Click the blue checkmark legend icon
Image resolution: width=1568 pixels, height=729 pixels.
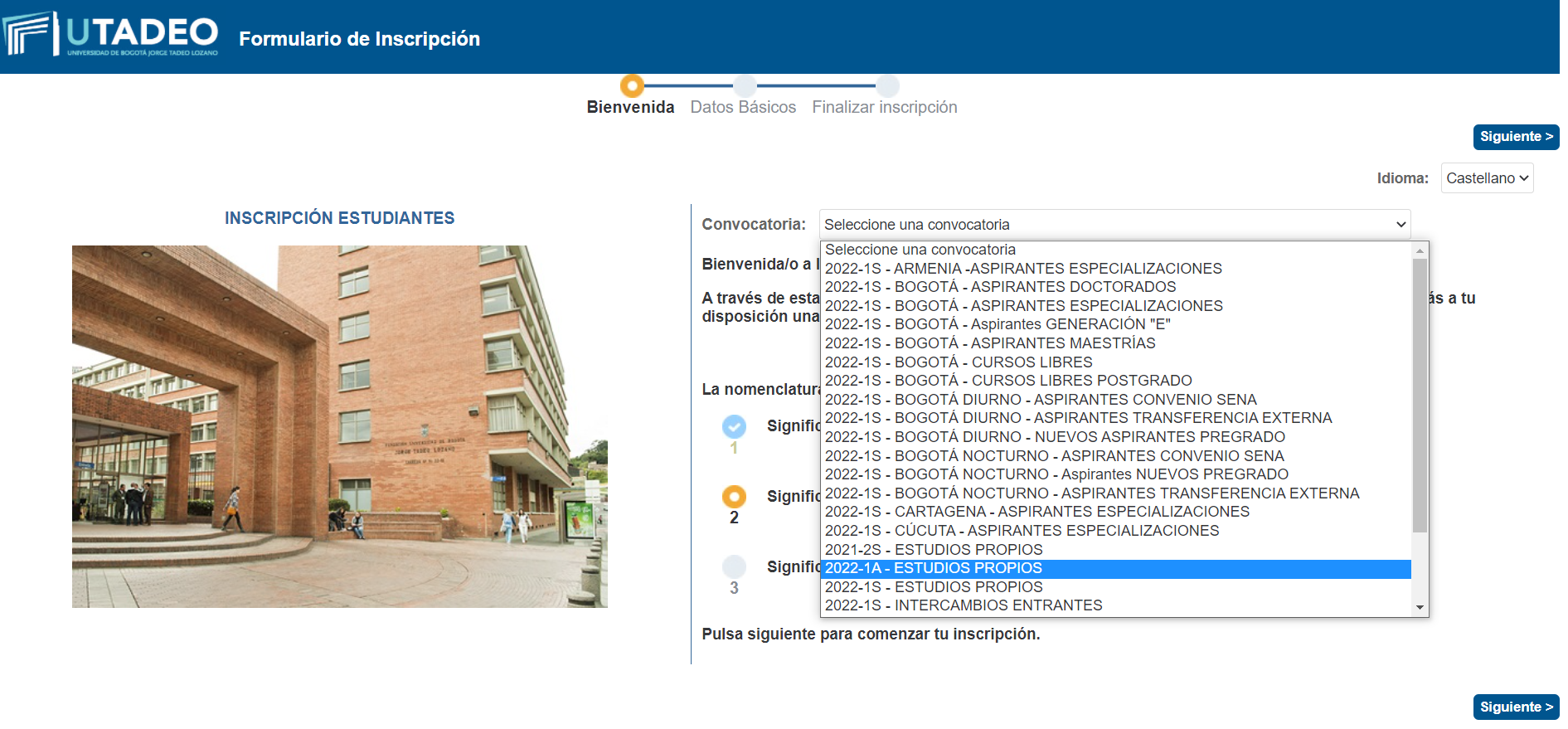pos(734,426)
